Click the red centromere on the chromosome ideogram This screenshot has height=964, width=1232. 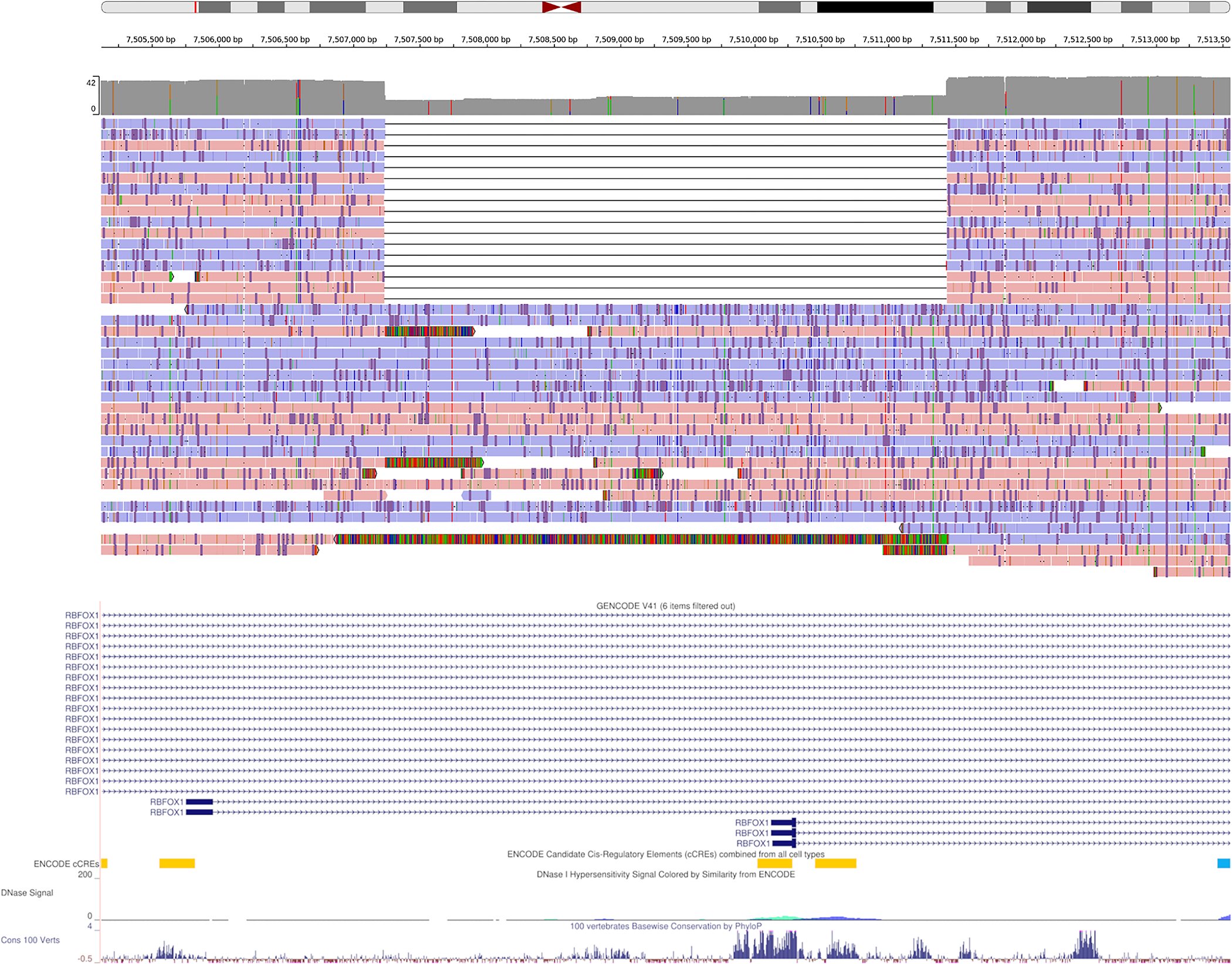coord(561,7)
